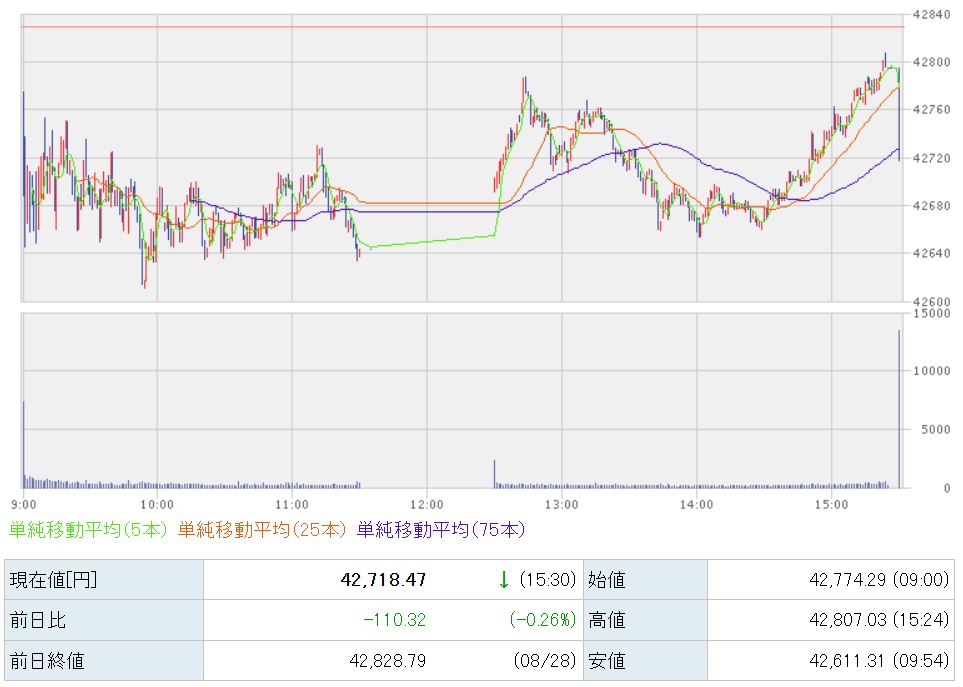Click the 始値 header cell
The image size is (963, 687).
(645, 580)
